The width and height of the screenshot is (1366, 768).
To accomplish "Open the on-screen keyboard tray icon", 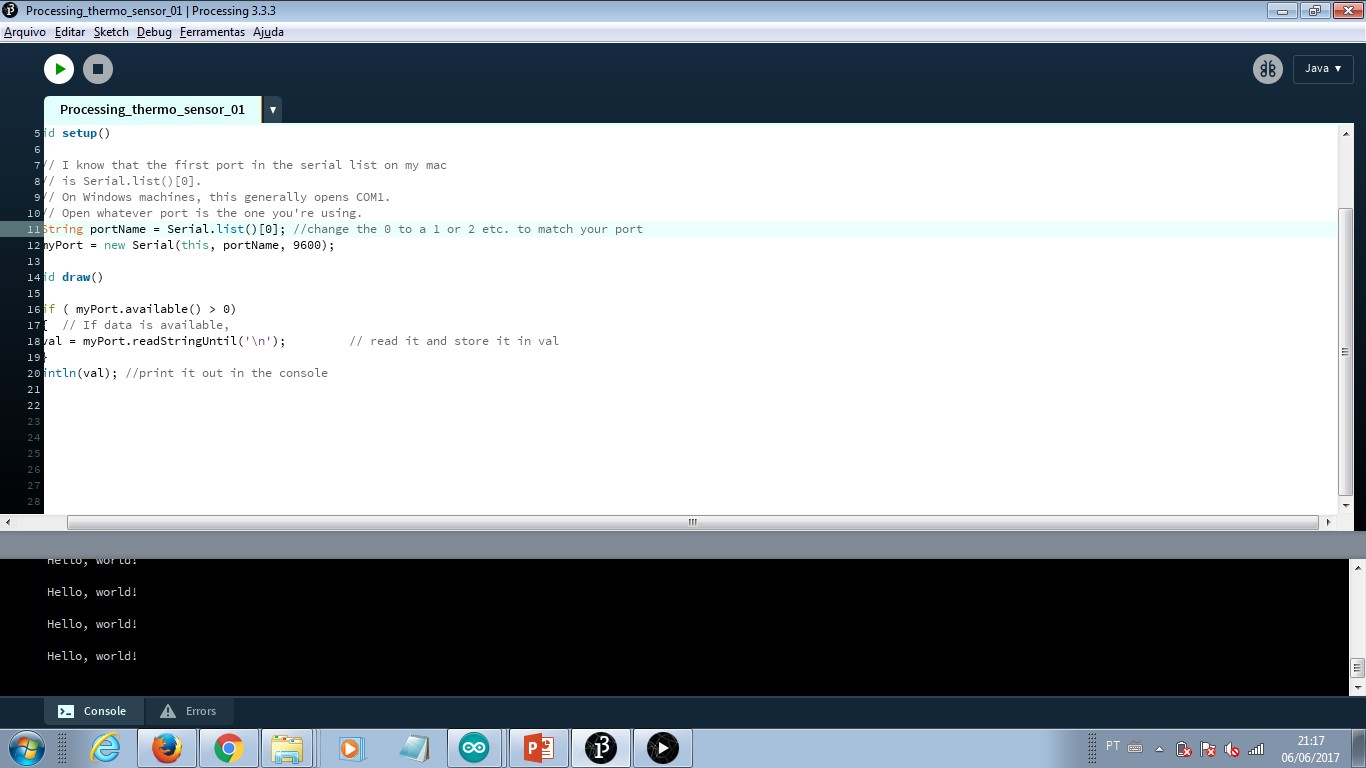I will (x=1135, y=748).
